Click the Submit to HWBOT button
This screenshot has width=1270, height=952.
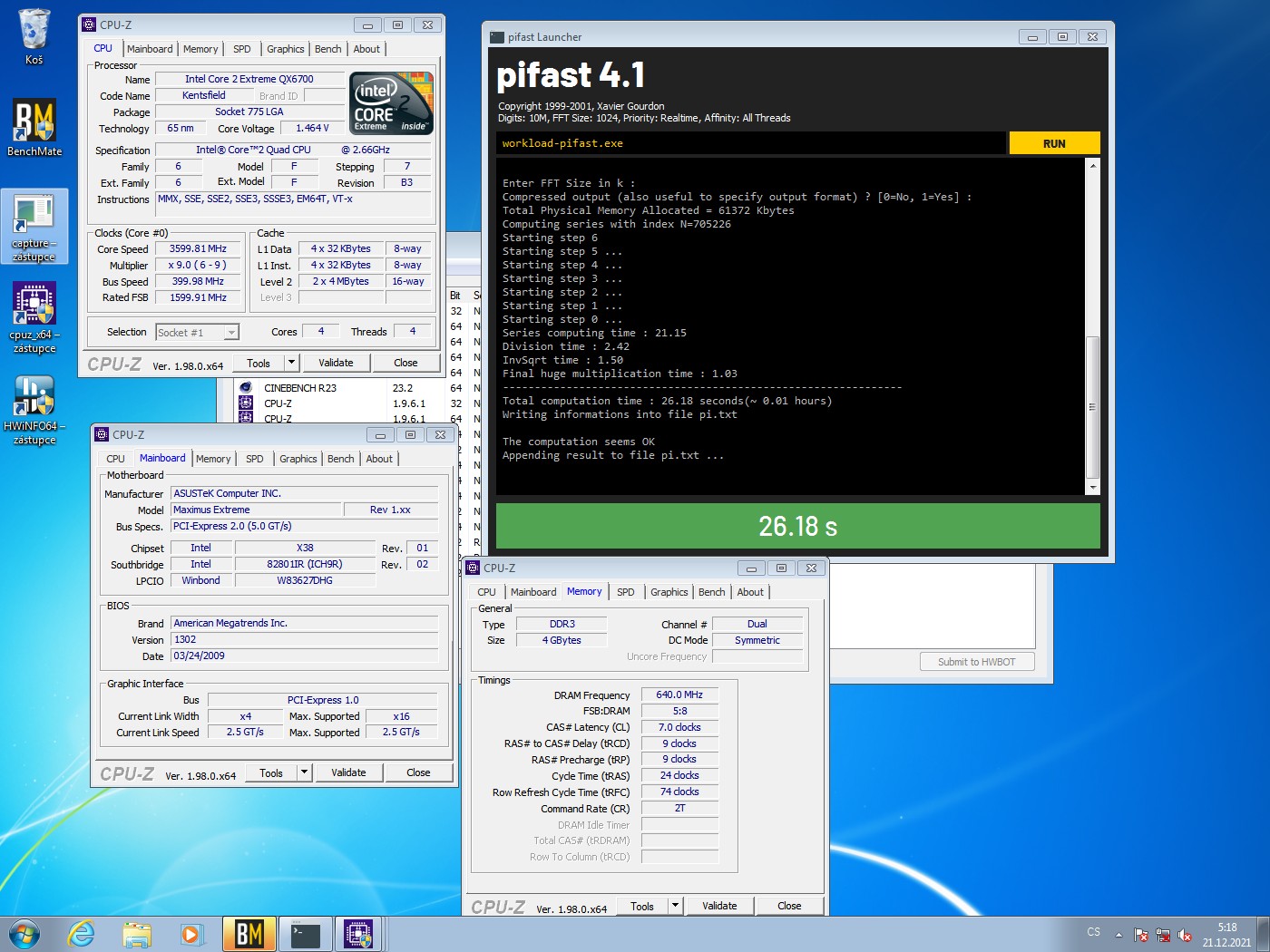click(977, 662)
